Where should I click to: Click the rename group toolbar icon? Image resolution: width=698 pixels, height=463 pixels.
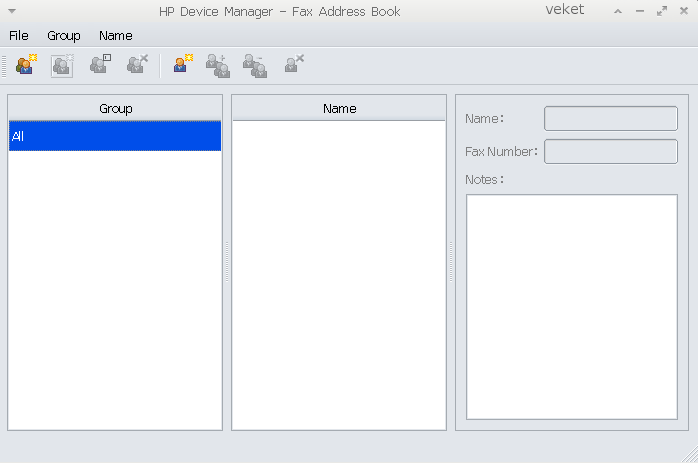[x=100, y=65]
